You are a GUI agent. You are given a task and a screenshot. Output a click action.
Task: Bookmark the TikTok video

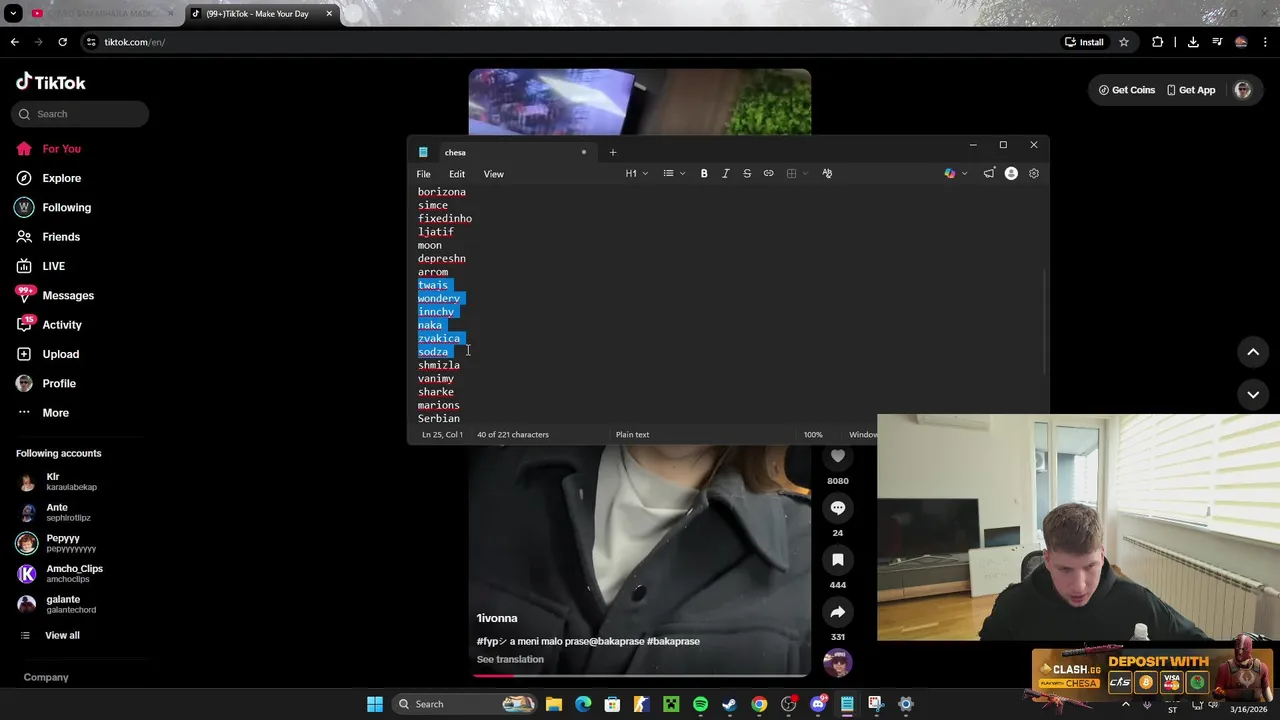coord(838,560)
